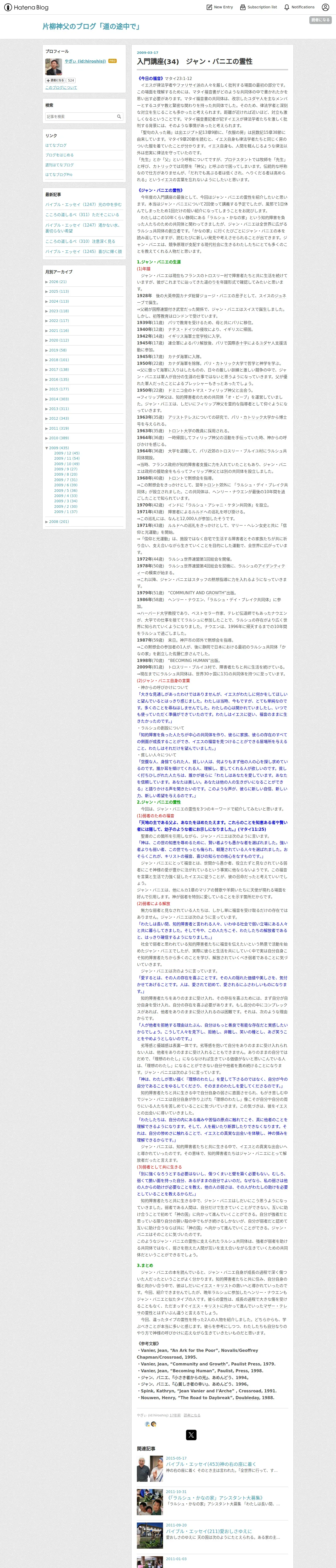
Task: Open はてなブログ link
Action: [55, 146]
